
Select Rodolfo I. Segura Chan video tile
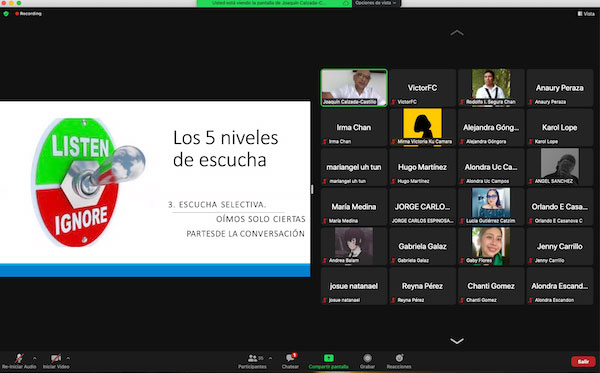(x=491, y=88)
